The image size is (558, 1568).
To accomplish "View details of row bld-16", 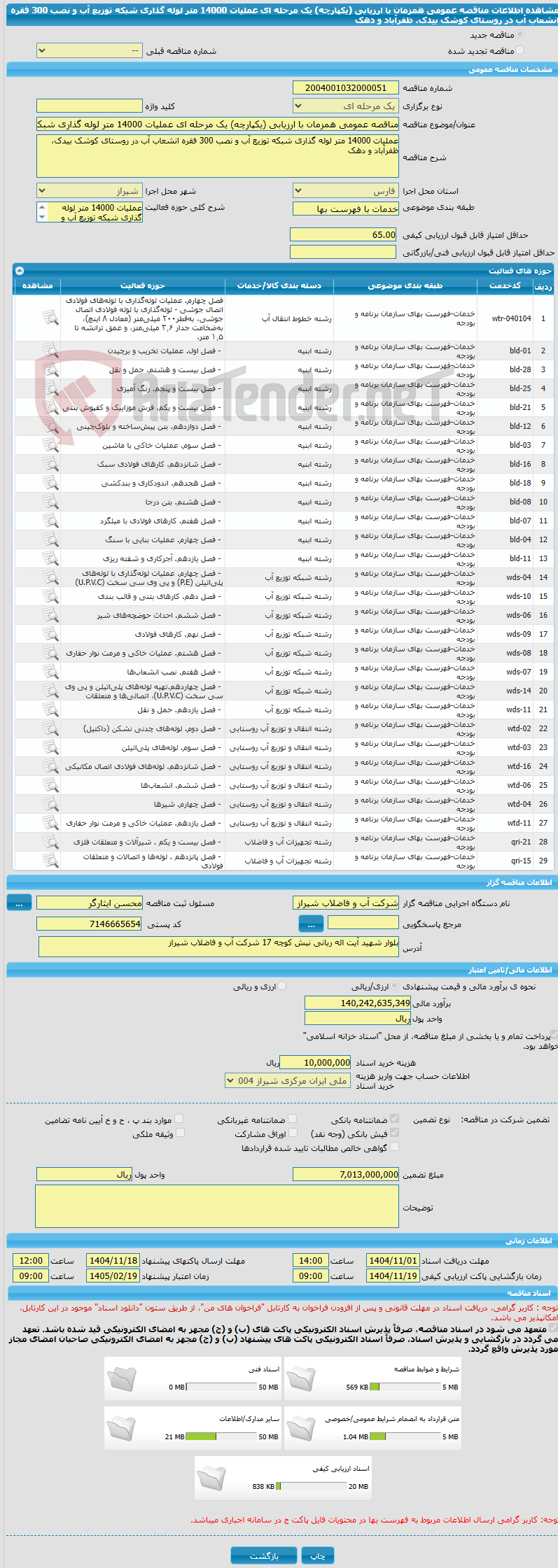I will click(x=50, y=463).
